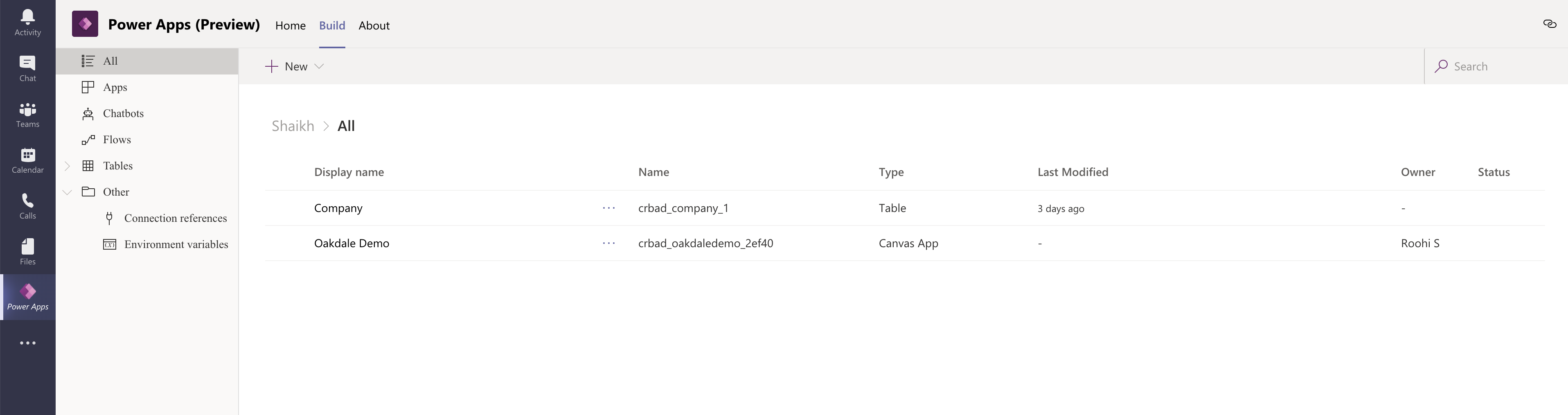The width and height of the screenshot is (1568, 415).
Task: Open more options for Oakdale Demo row
Action: click(x=609, y=244)
